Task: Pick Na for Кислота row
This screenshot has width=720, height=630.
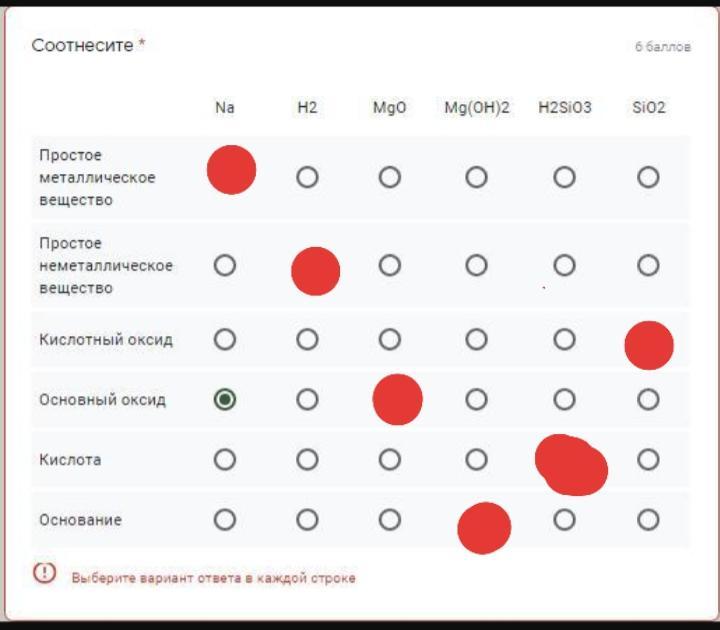Action: pyautogui.click(x=225, y=460)
